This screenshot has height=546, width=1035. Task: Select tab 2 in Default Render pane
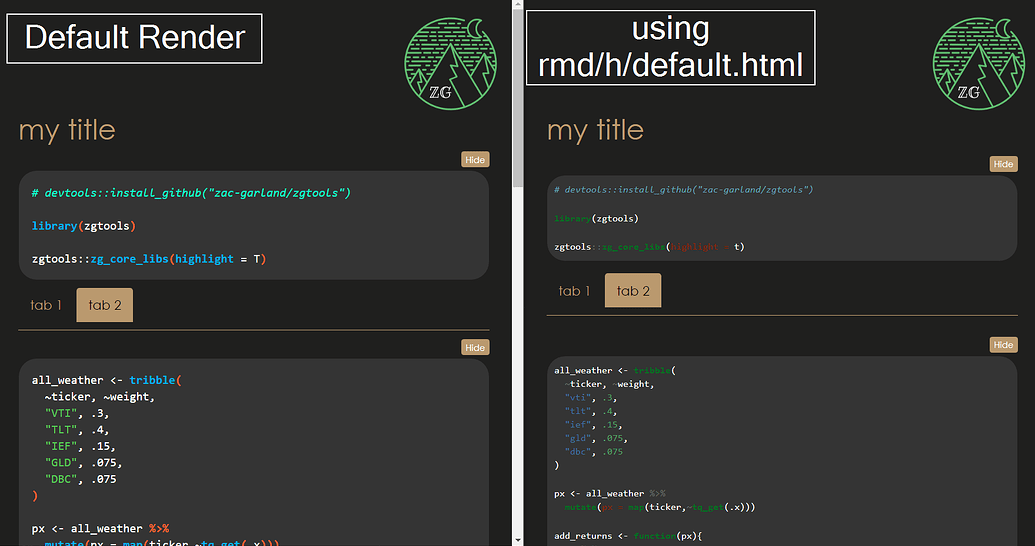[105, 305]
